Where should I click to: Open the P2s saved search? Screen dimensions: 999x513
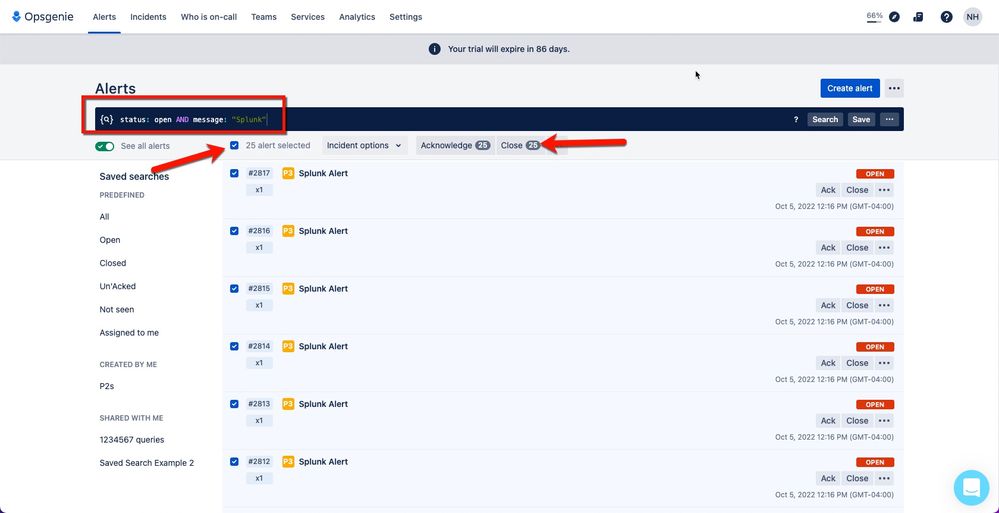(x=106, y=386)
